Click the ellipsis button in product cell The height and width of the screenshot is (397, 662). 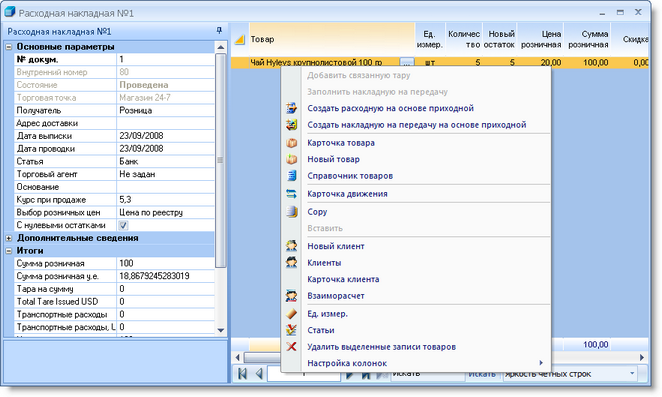coord(407,63)
